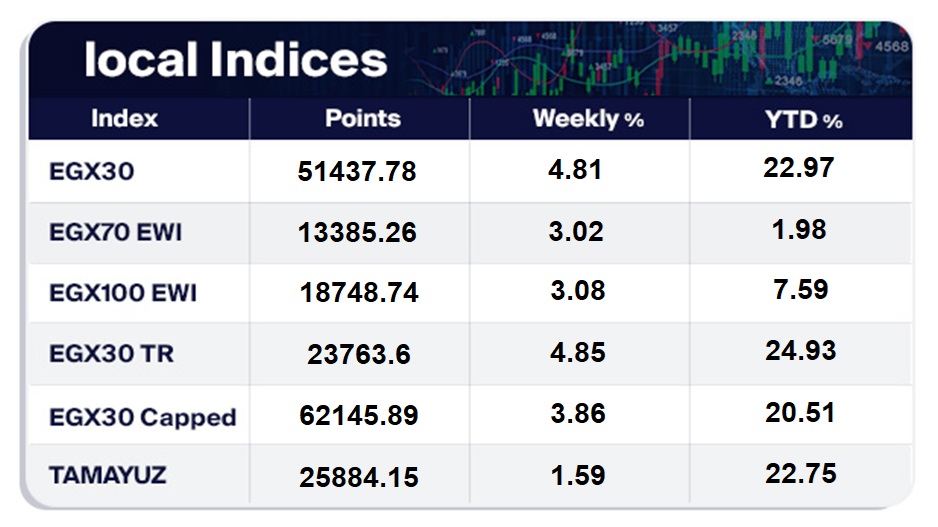Click EGX30 Capped weekly change 3.86
Screen dimensions: 938x527
[x=577, y=414]
